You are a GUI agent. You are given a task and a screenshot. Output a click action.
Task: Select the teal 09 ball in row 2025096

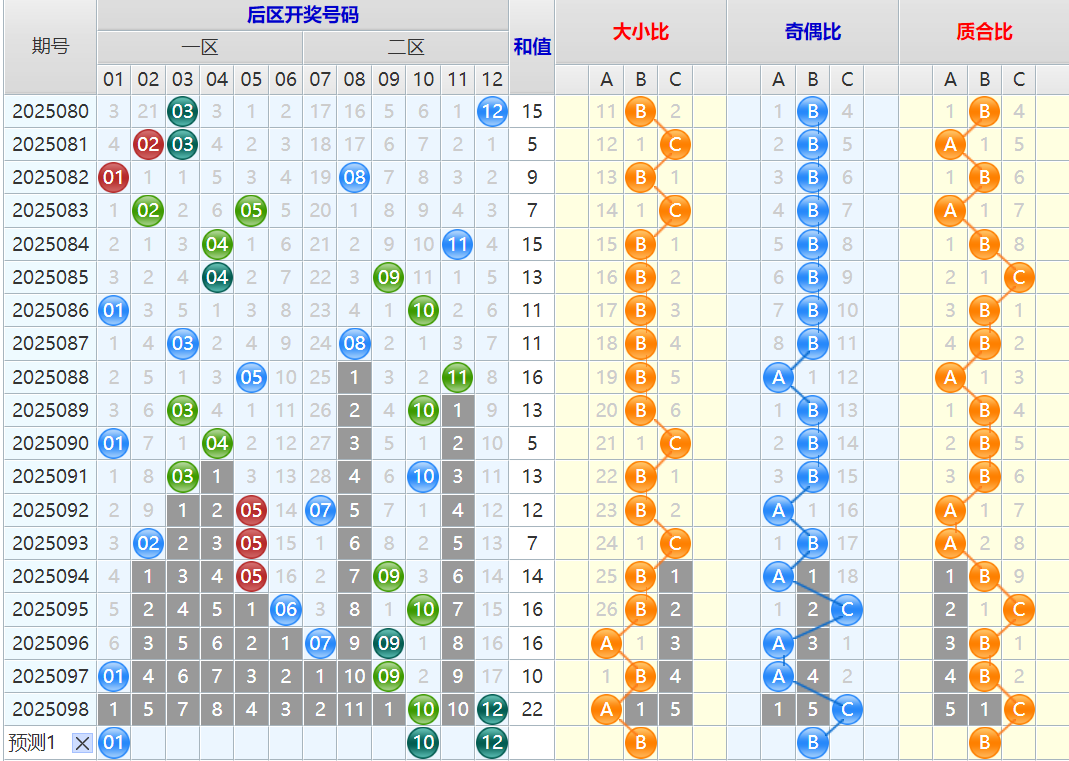[x=389, y=643]
